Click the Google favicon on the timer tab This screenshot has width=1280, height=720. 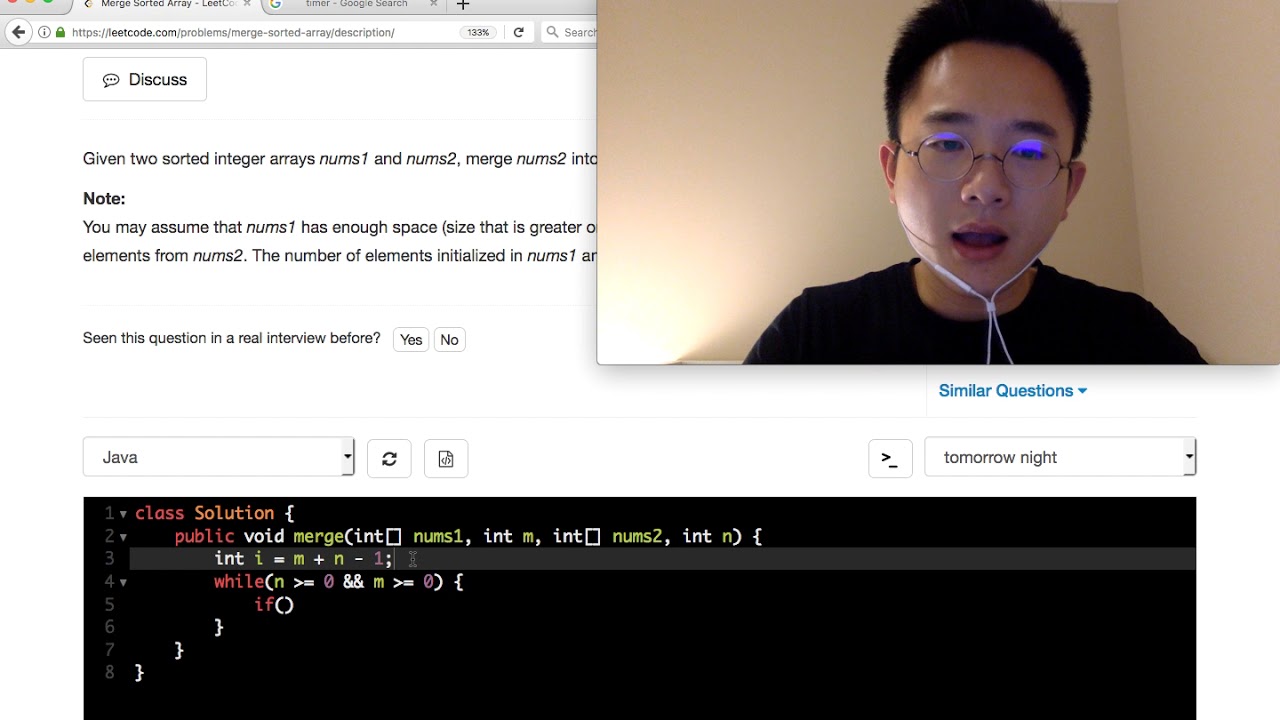point(276,4)
